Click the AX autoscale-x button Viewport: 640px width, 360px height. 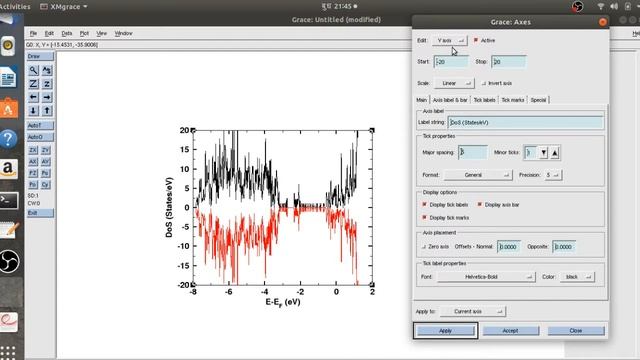[33, 162]
